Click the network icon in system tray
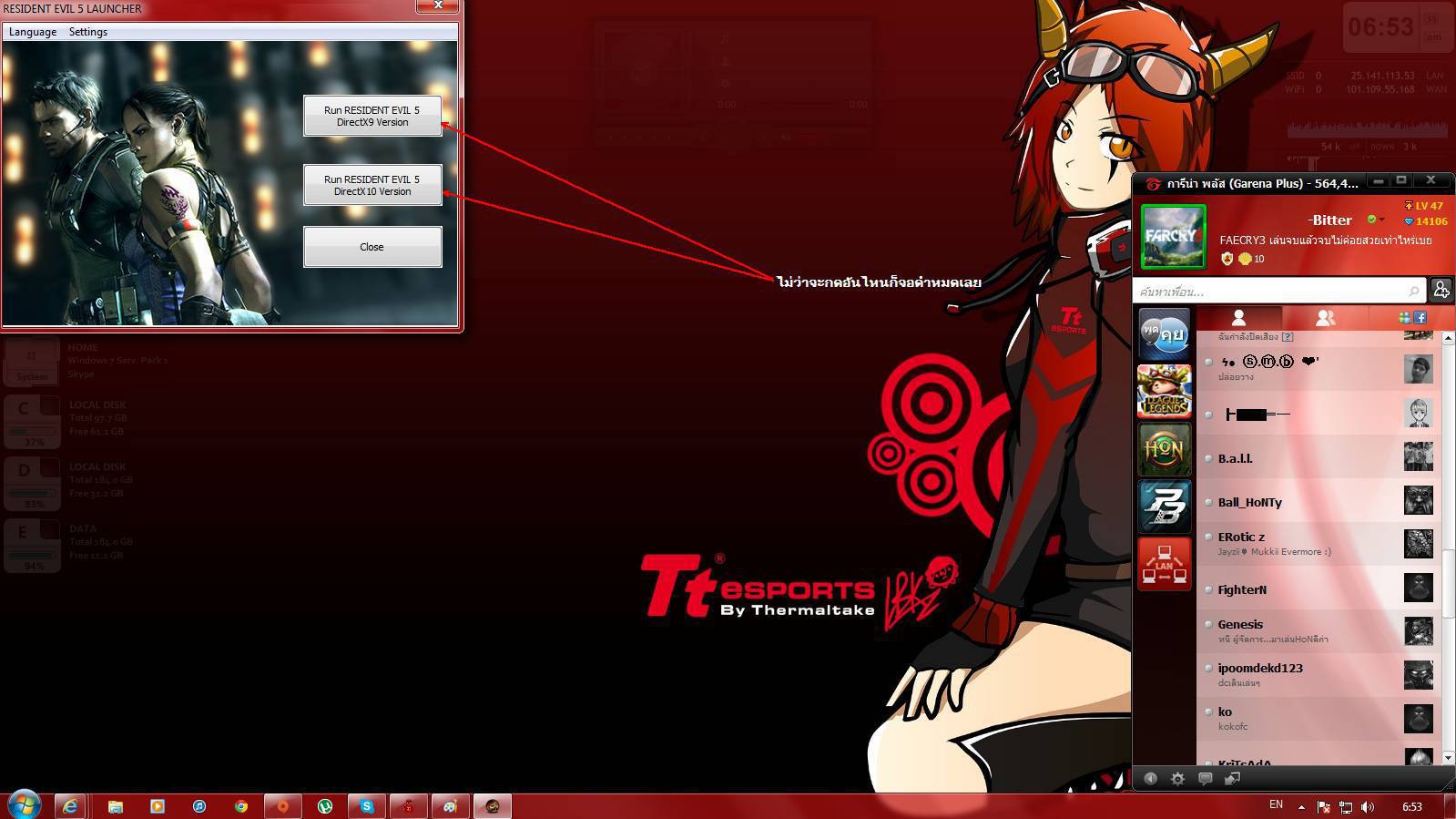 (1346, 806)
